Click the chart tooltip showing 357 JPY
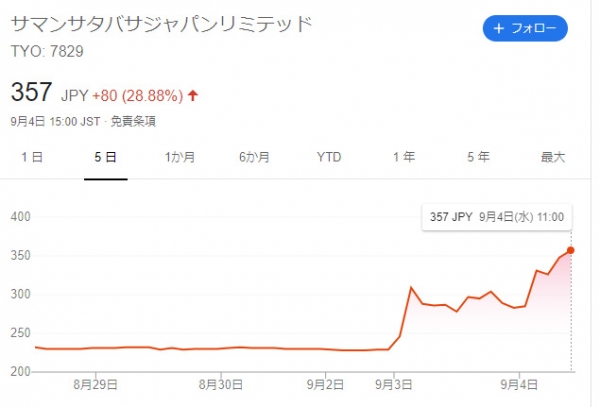600x407 pixels. [x=497, y=217]
